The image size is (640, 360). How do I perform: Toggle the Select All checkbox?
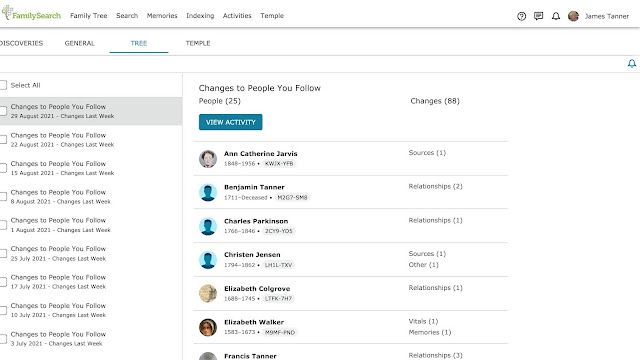coord(3,85)
